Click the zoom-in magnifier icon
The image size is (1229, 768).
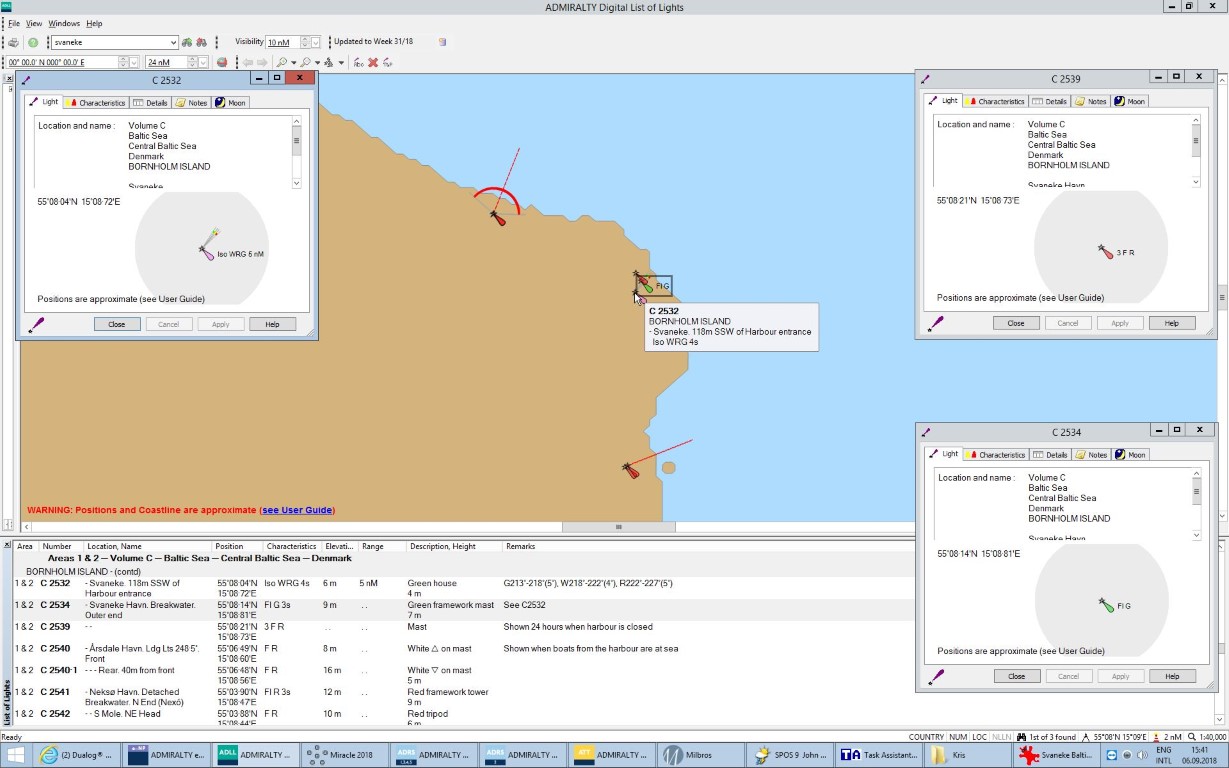click(282, 62)
